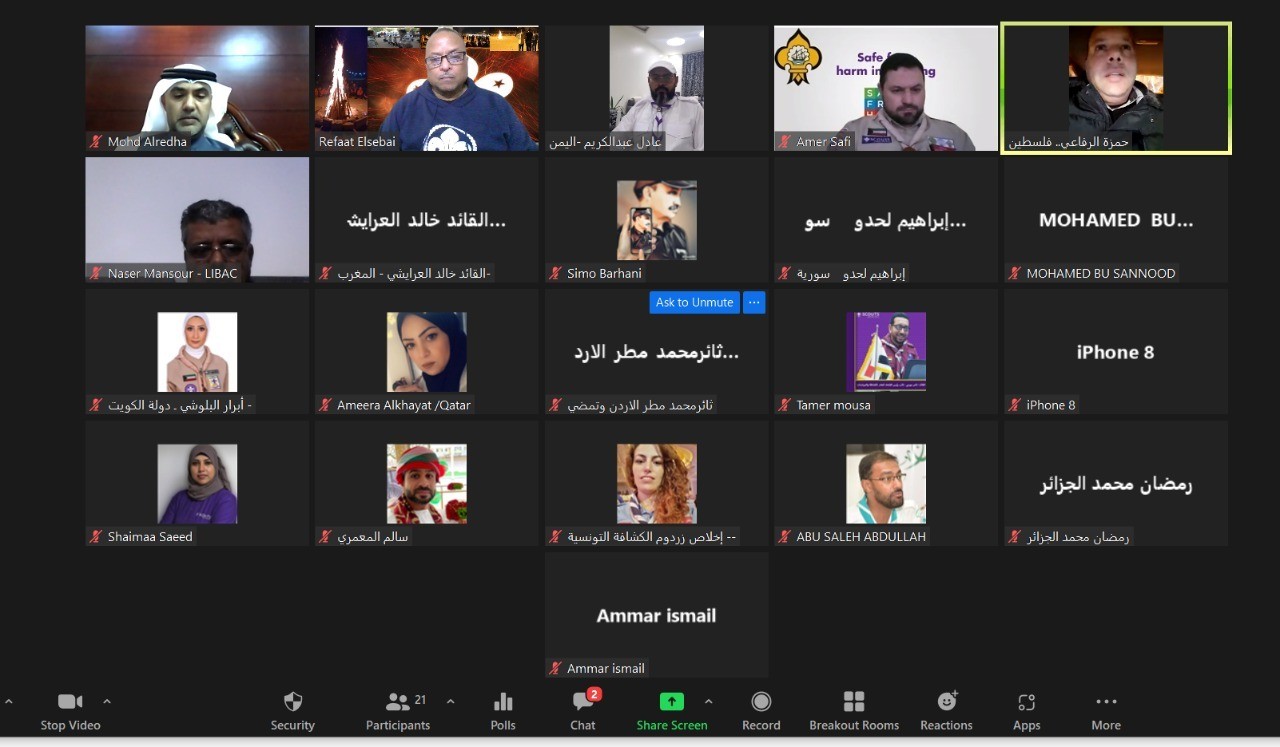Viewport: 1280px width, 747px height.
Task: Open the Polls icon
Action: point(503,702)
